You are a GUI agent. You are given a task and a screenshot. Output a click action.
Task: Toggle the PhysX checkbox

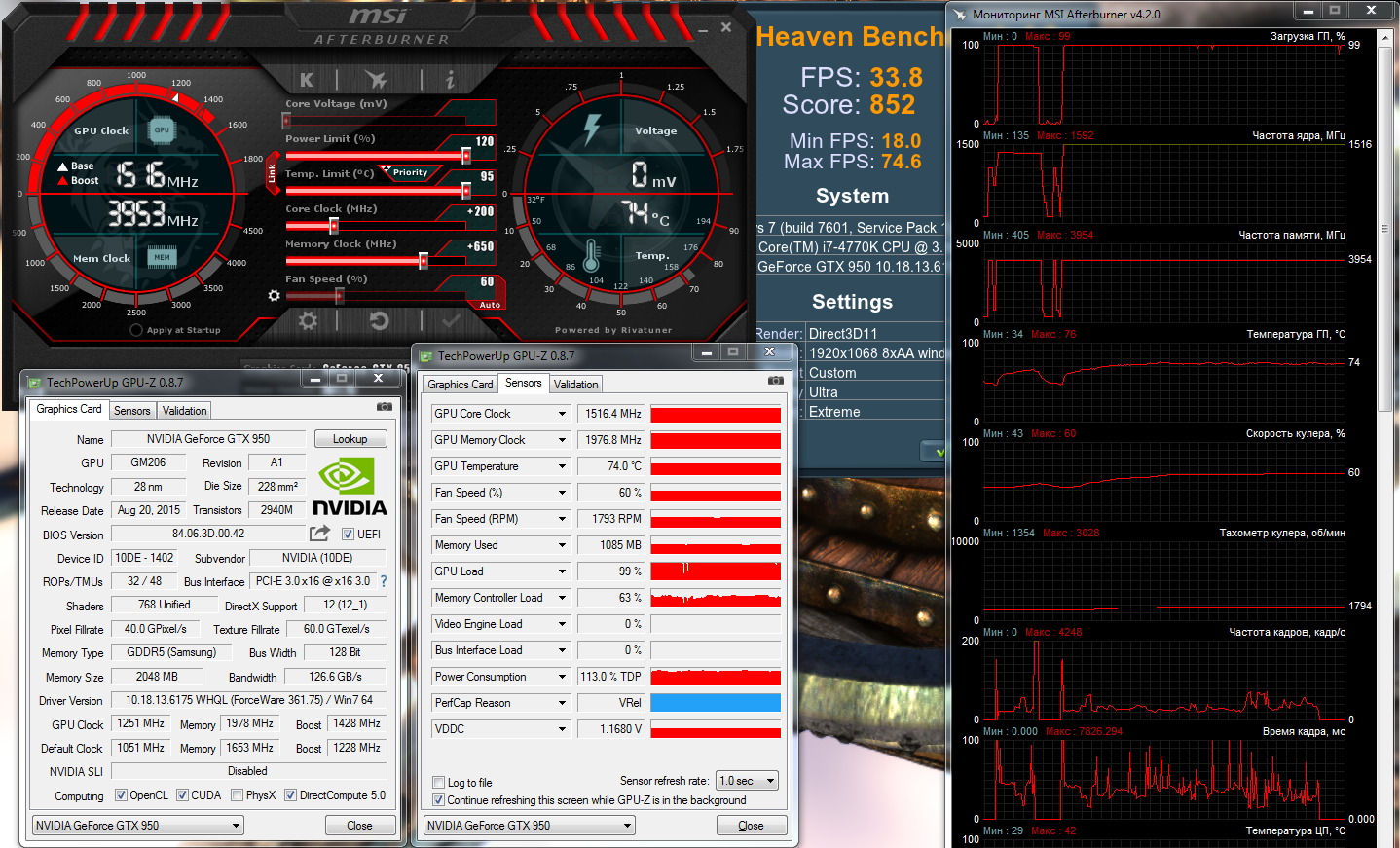[x=238, y=794]
